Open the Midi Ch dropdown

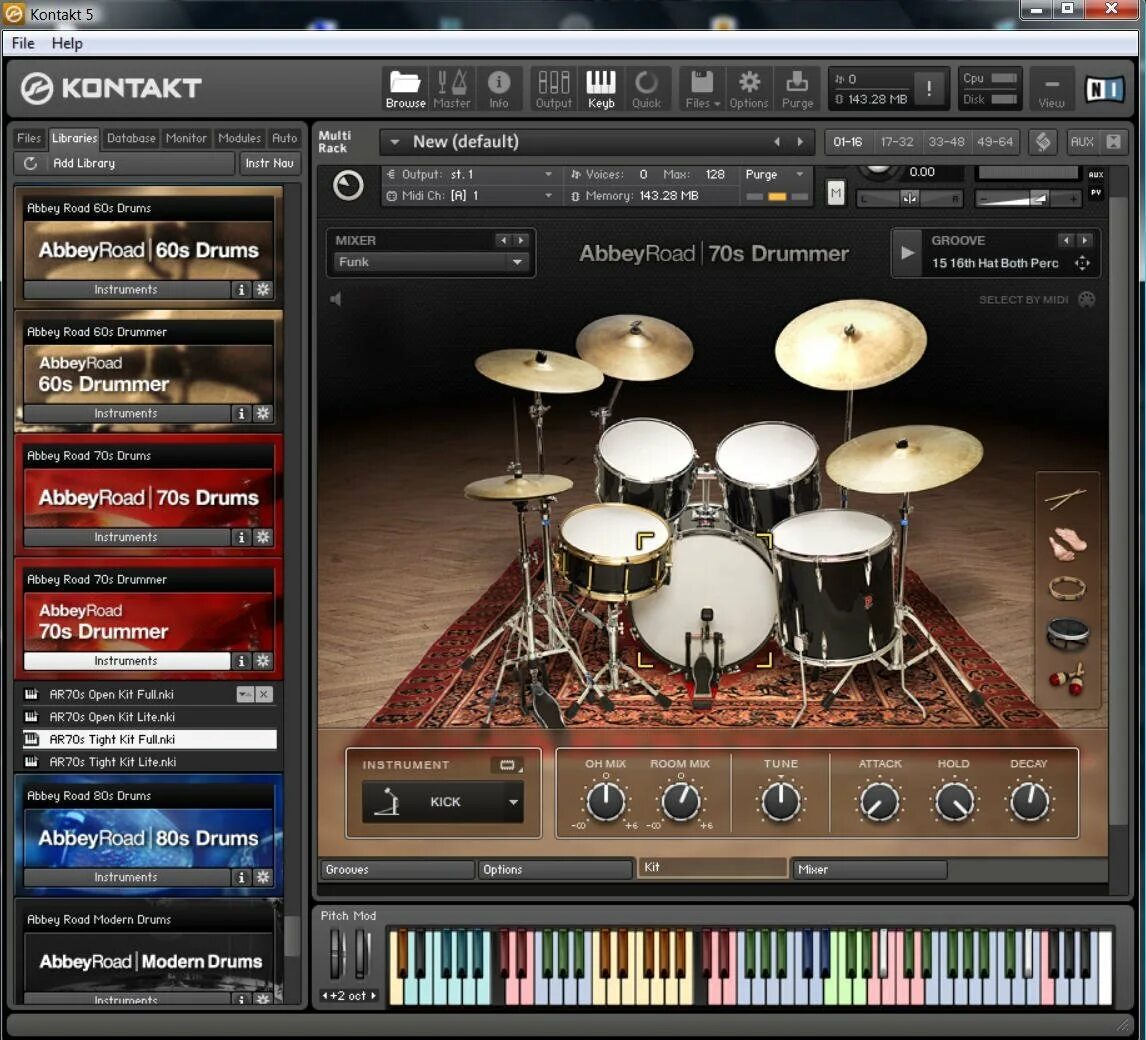point(548,196)
